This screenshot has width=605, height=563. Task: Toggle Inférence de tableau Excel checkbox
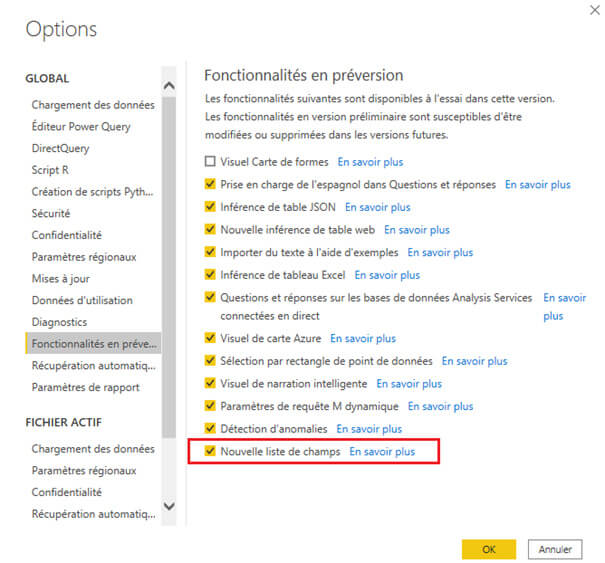[210, 274]
